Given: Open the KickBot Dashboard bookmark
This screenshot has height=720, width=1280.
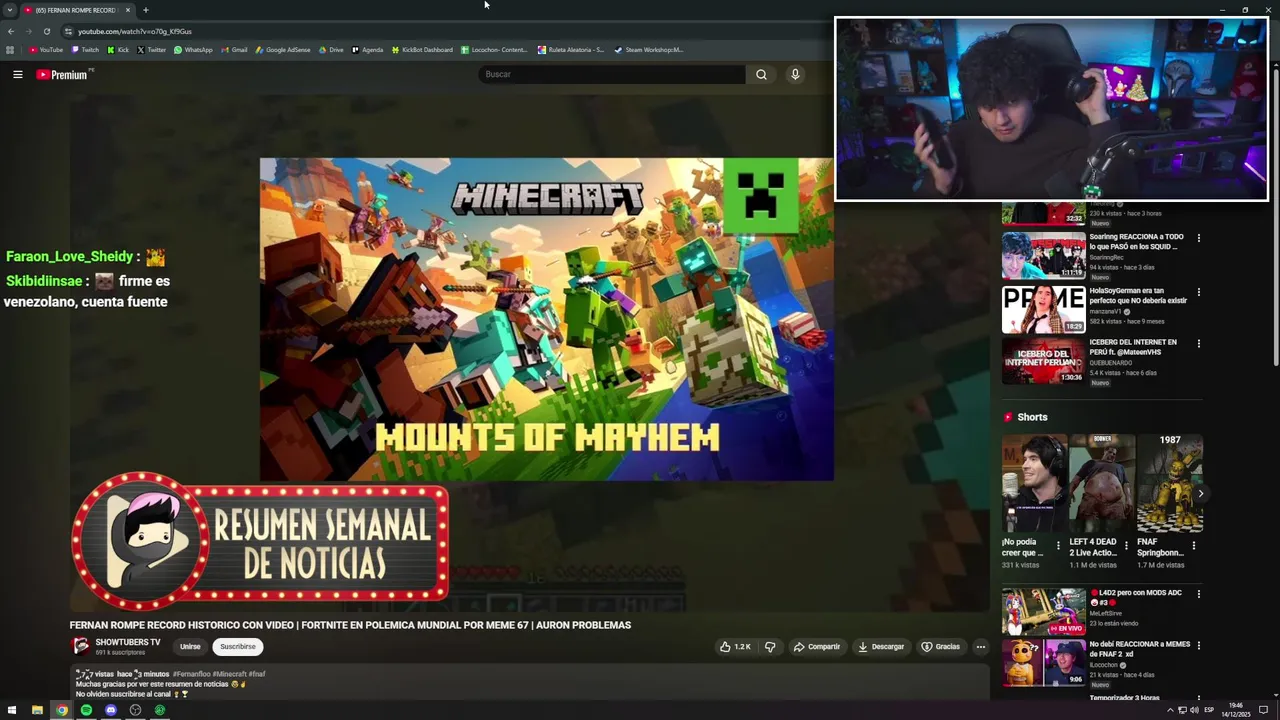Looking at the screenshot, I should pos(422,50).
